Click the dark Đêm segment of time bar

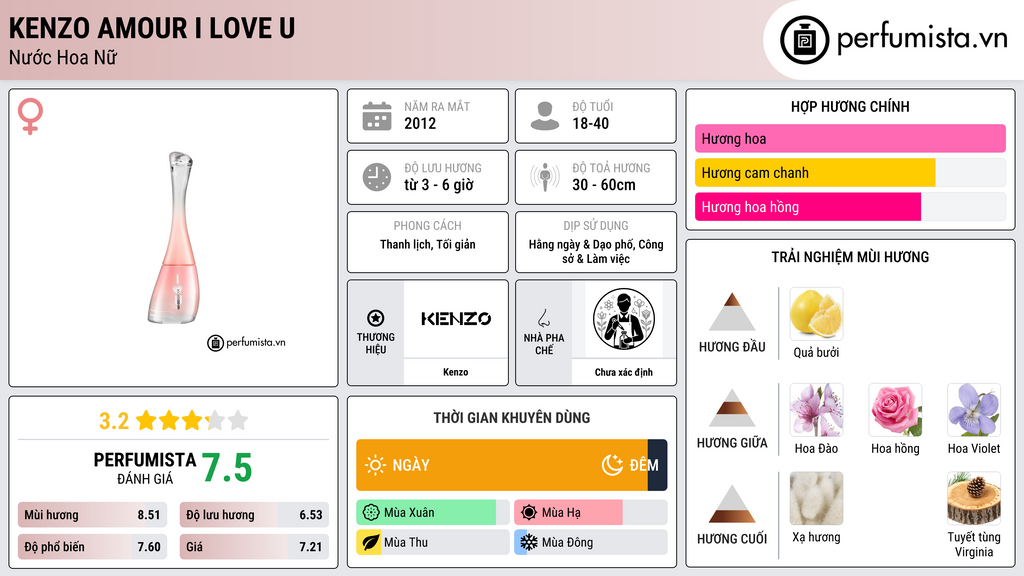click(658, 465)
